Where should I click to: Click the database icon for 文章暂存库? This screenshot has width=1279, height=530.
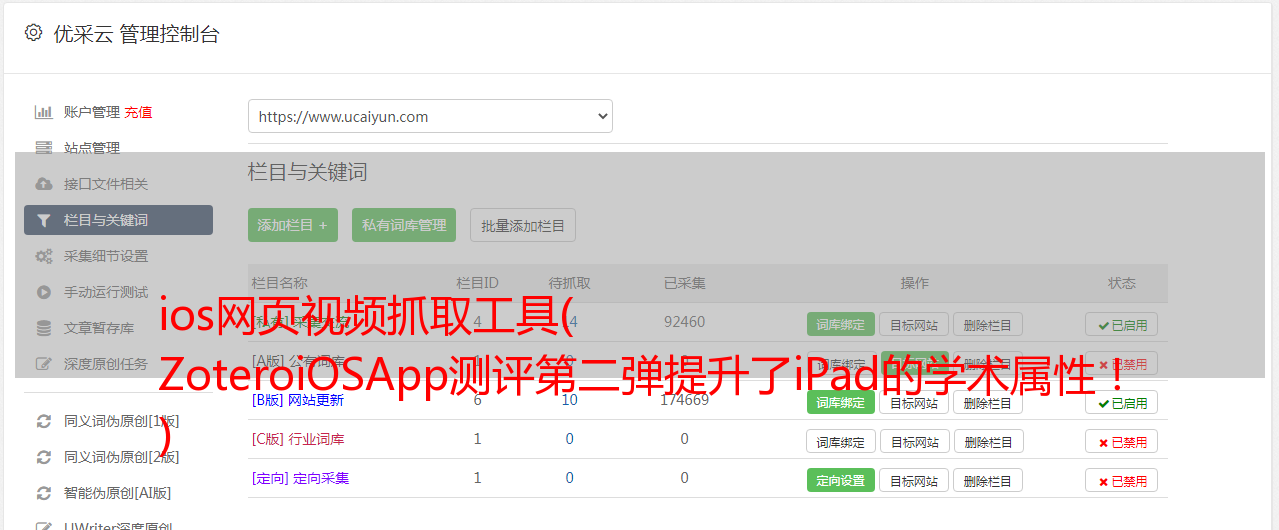click(x=43, y=328)
